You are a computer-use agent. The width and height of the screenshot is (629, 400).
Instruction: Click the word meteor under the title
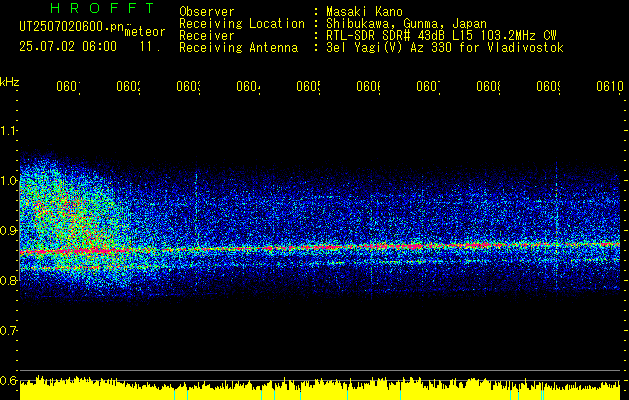(145, 32)
